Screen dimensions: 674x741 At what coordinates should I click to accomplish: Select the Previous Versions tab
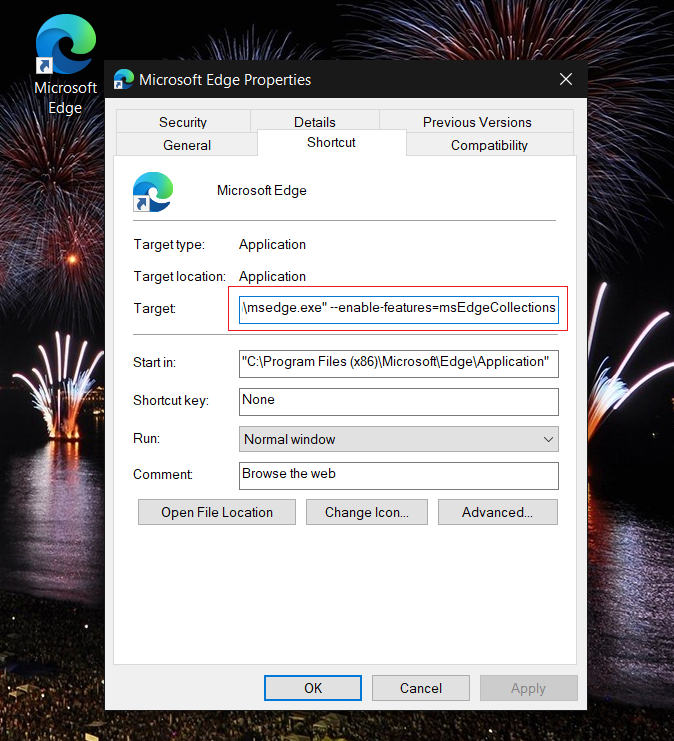477,122
